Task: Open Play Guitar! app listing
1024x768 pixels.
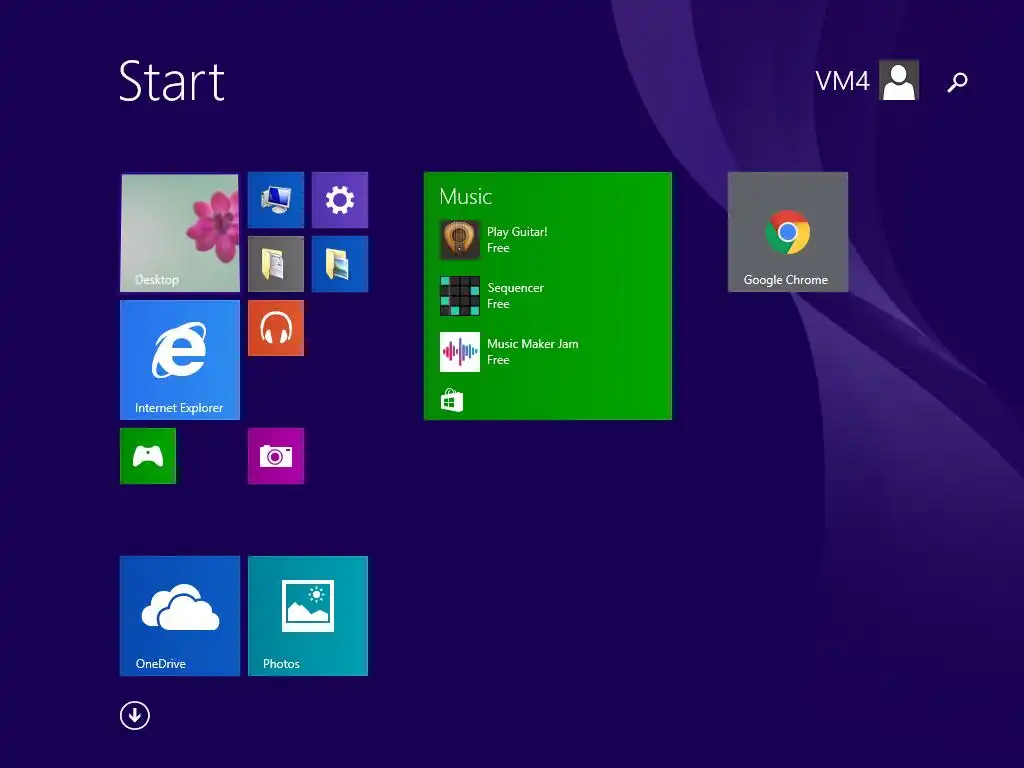Action: pyautogui.click(x=494, y=240)
